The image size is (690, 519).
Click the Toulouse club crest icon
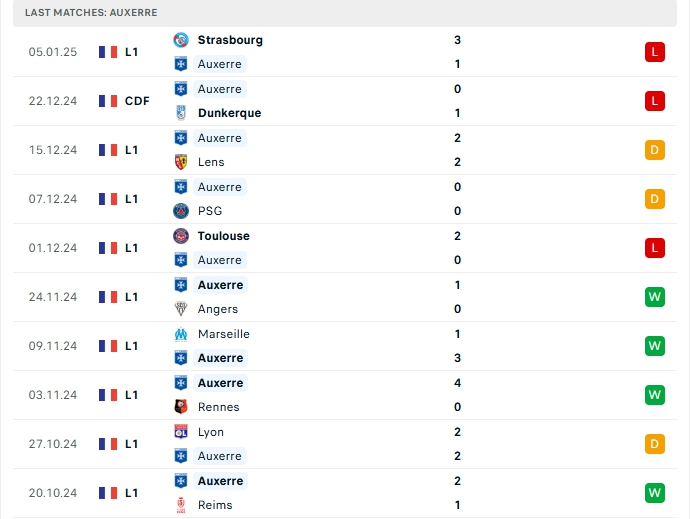point(181,236)
